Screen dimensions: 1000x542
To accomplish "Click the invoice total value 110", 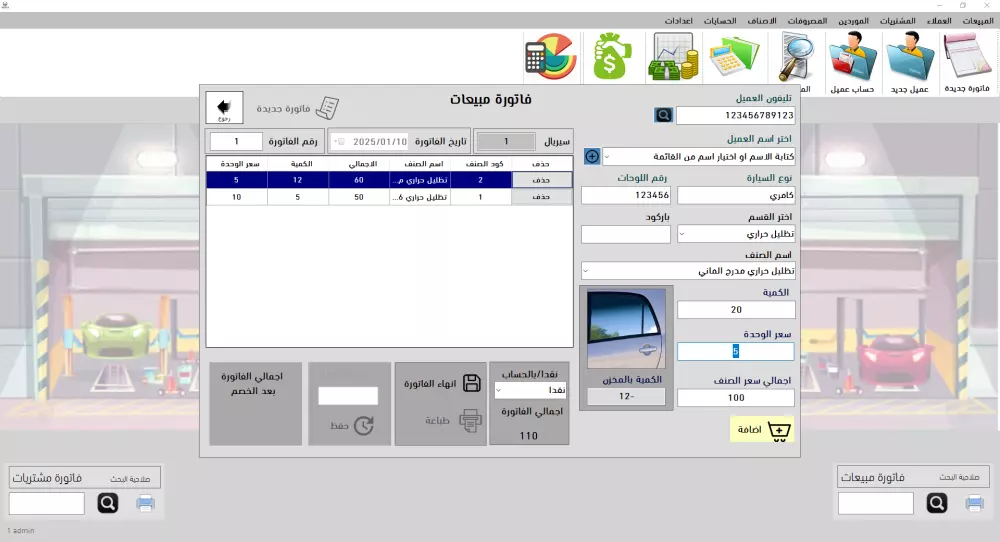I will click(529, 436).
